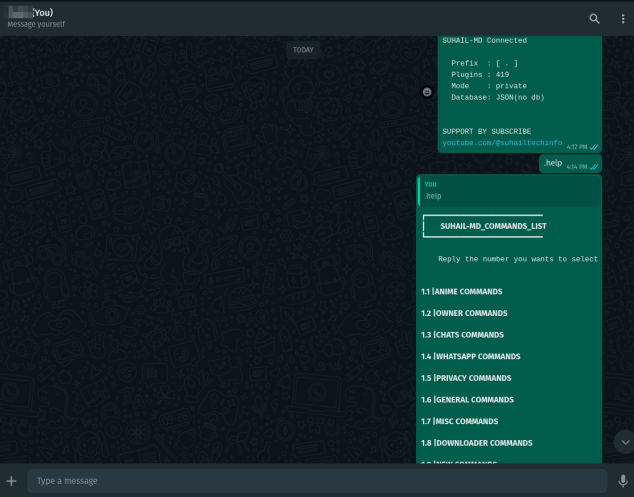Click the emoji reaction icon beside the Connected message
Screen dimensions: 634x497
[427, 92]
